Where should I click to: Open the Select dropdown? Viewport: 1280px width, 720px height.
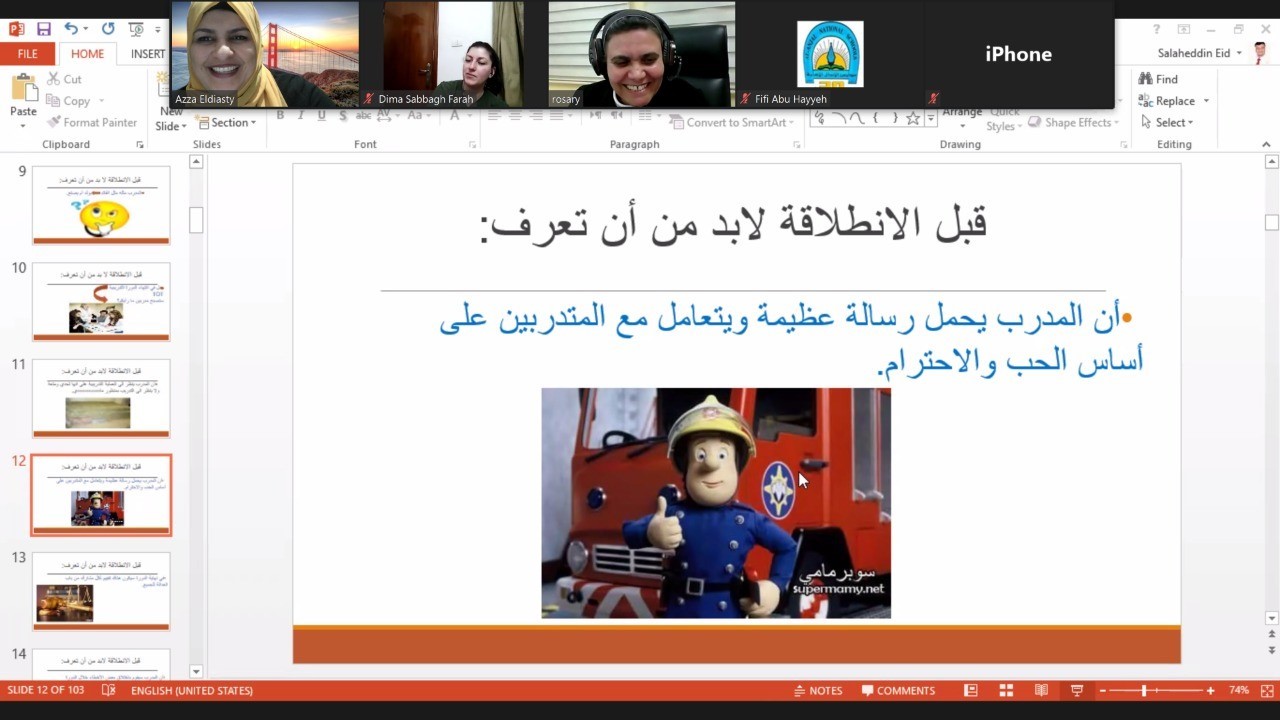click(x=1167, y=123)
